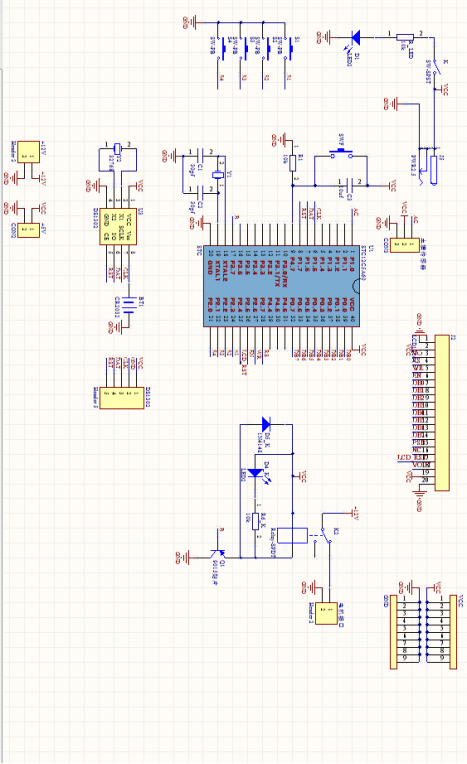Select the DS1302 Header 5 connector
Screen dimensions: 467x764
[x=122, y=398]
